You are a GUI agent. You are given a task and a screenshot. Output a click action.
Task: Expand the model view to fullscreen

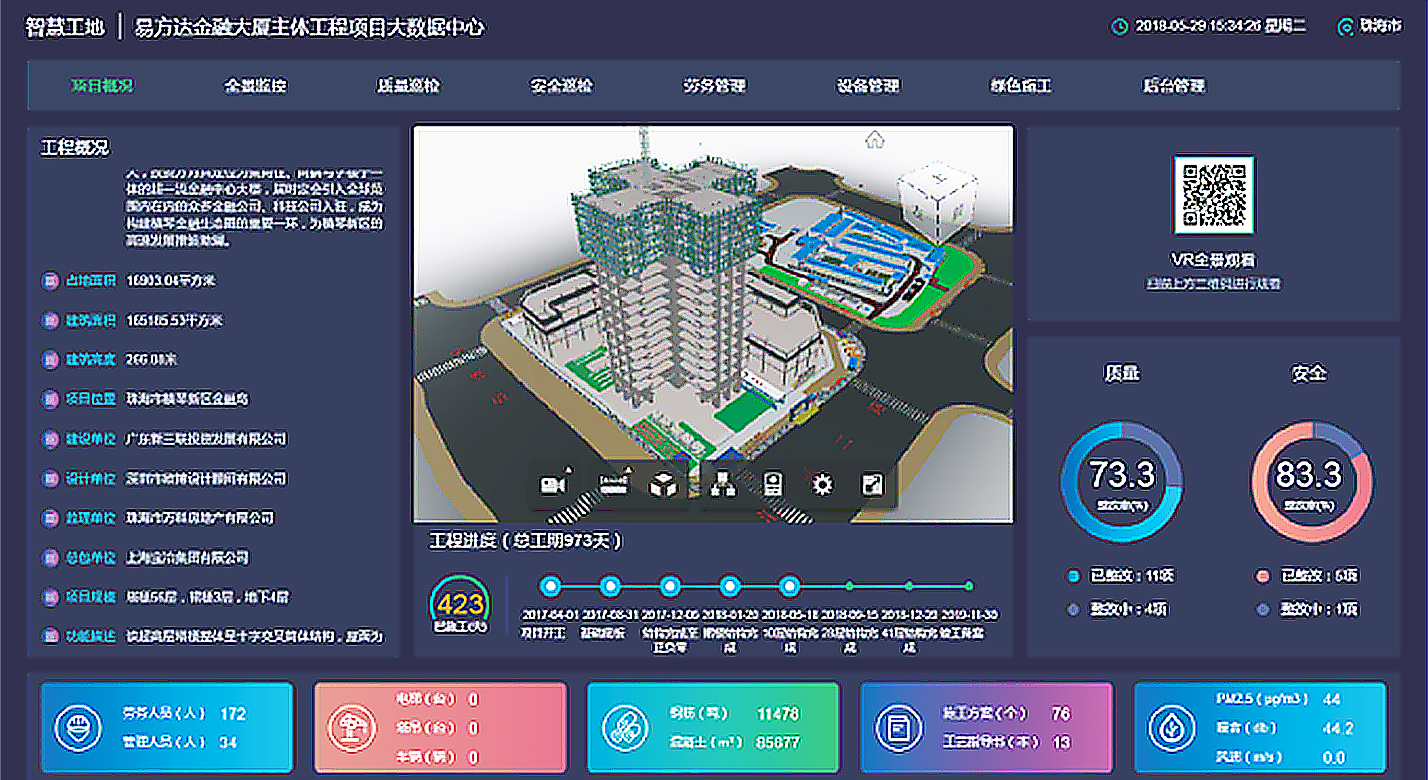pos(871,483)
